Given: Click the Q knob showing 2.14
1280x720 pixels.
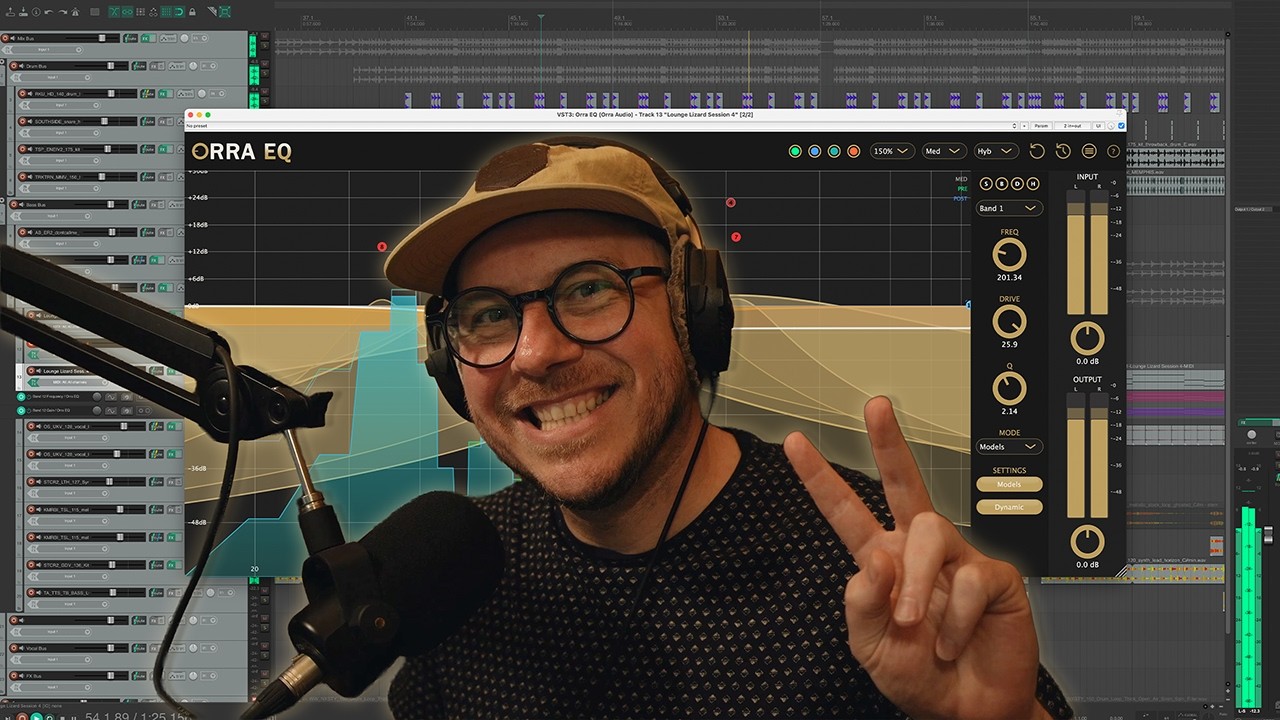Looking at the screenshot, I should click(x=1009, y=388).
